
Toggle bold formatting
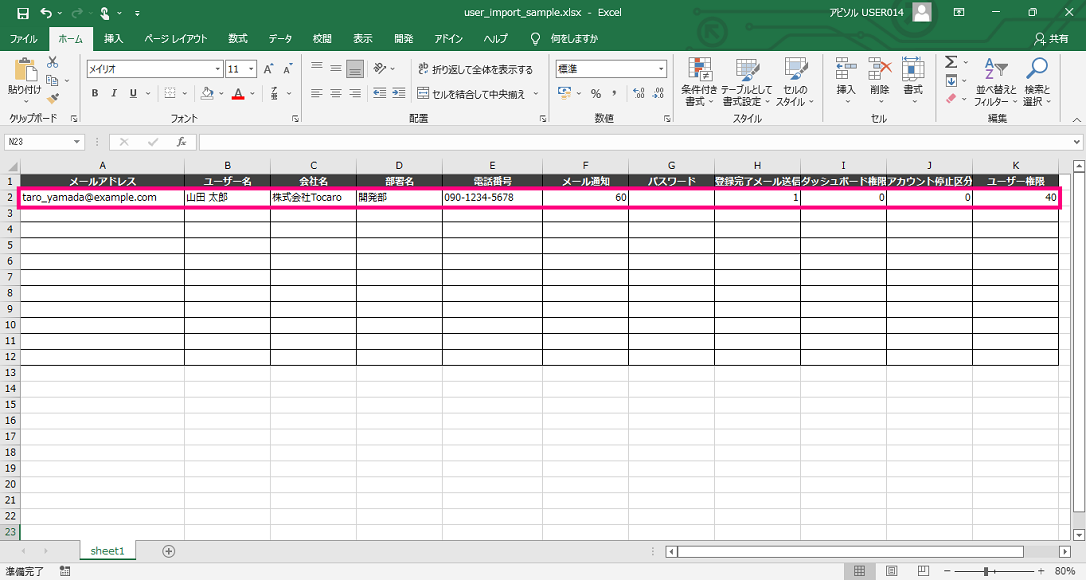click(x=96, y=93)
